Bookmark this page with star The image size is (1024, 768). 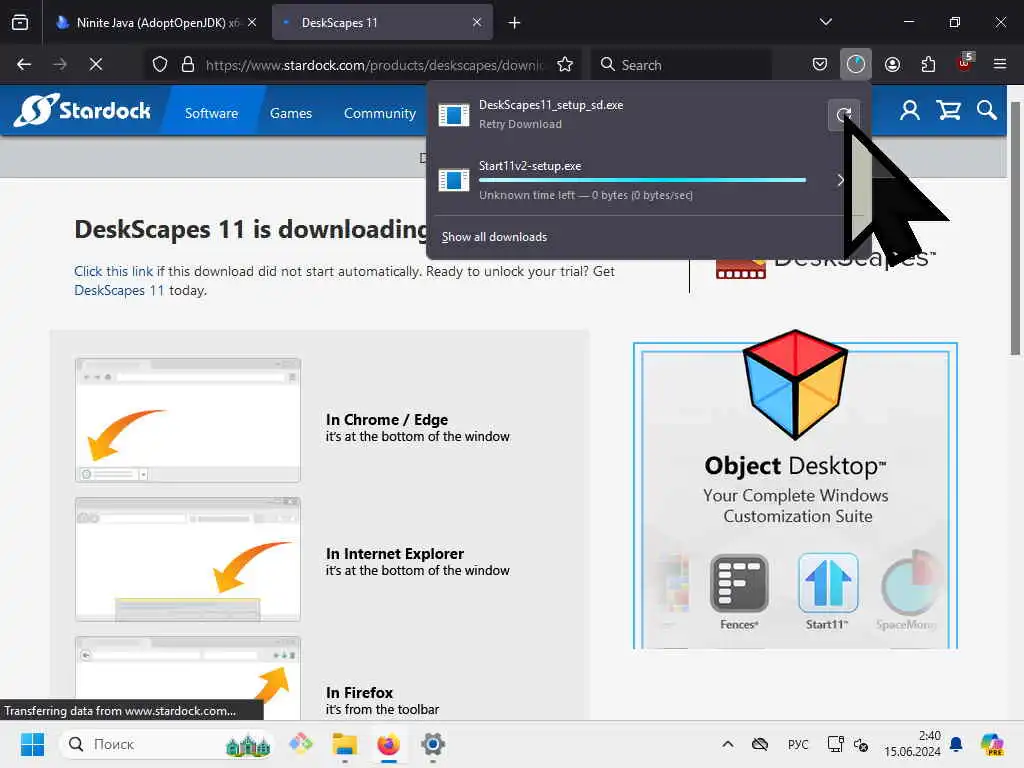pyautogui.click(x=565, y=64)
